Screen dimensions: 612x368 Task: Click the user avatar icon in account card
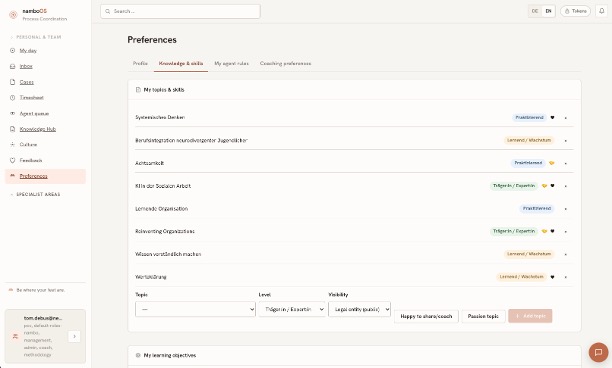tap(15, 336)
